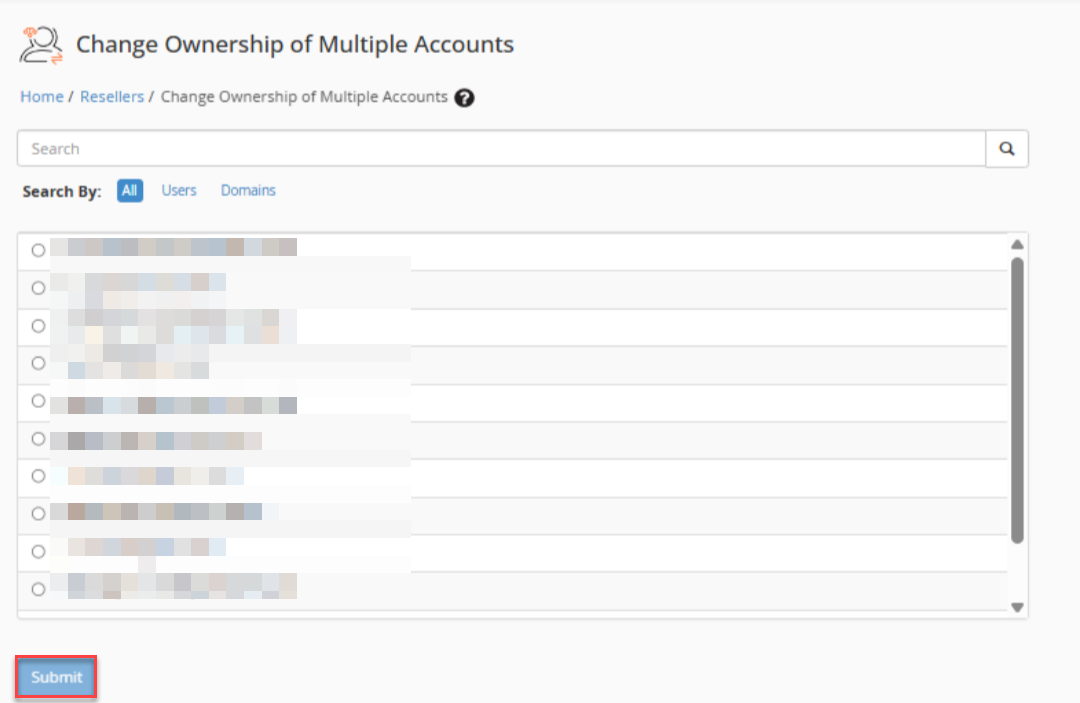
Task: Select the tenth account radio button
Action: click(x=39, y=589)
